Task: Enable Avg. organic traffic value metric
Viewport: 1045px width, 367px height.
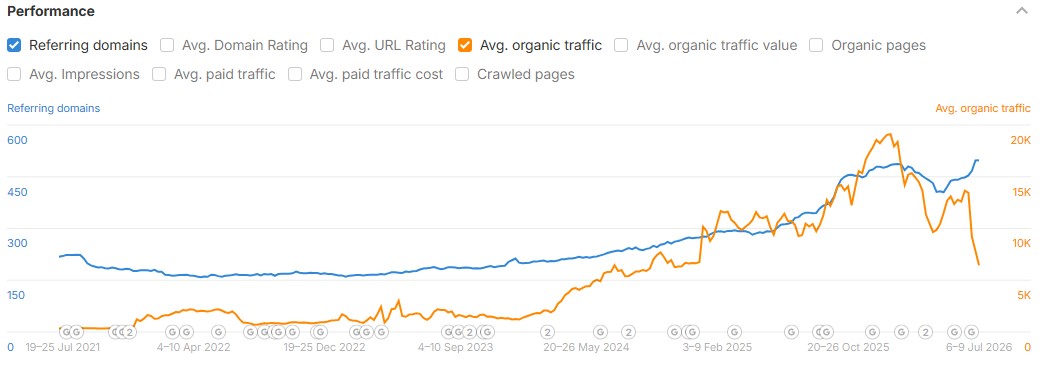Action: (621, 45)
